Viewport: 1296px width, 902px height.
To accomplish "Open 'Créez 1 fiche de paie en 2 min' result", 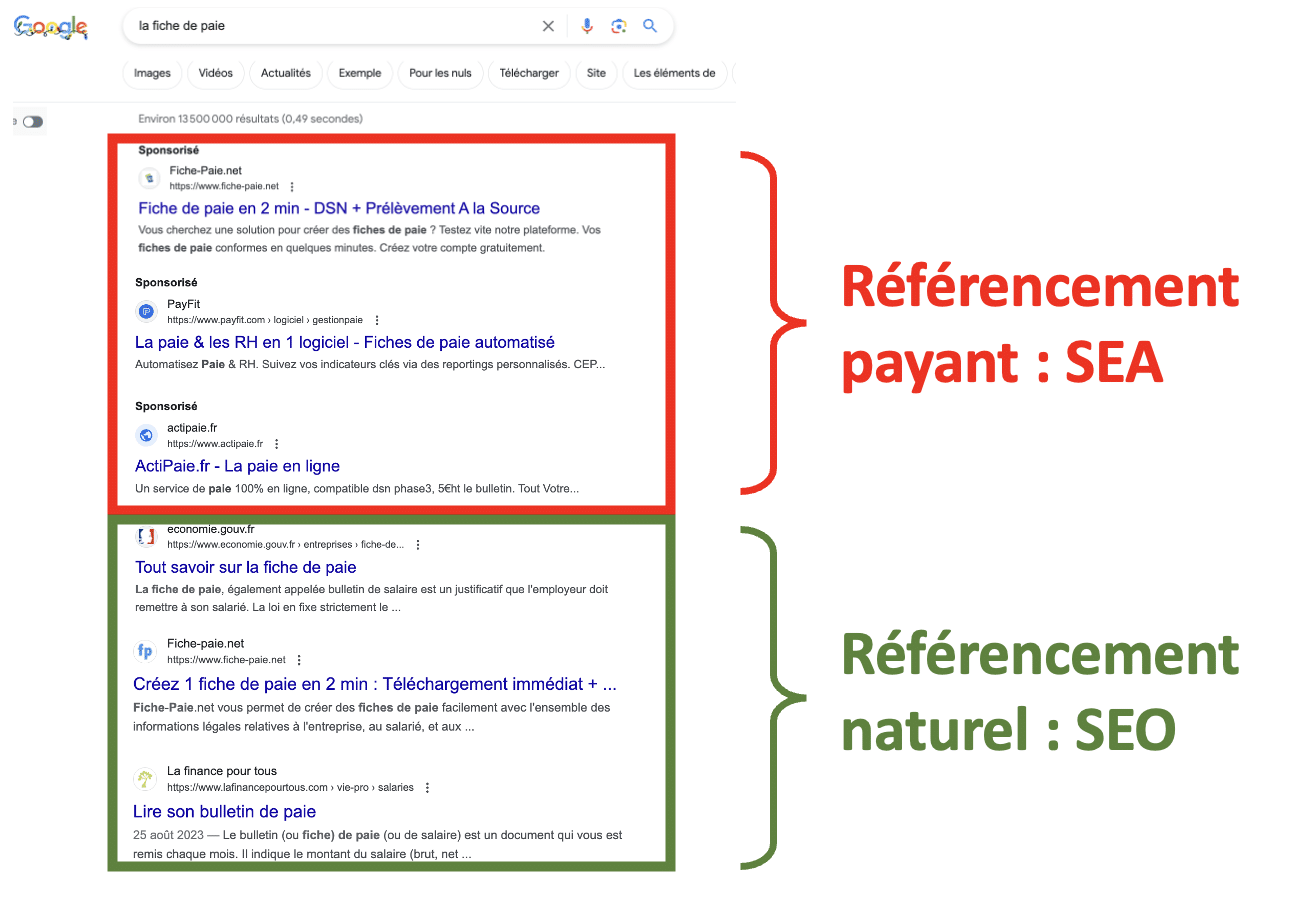I will [375, 684].
